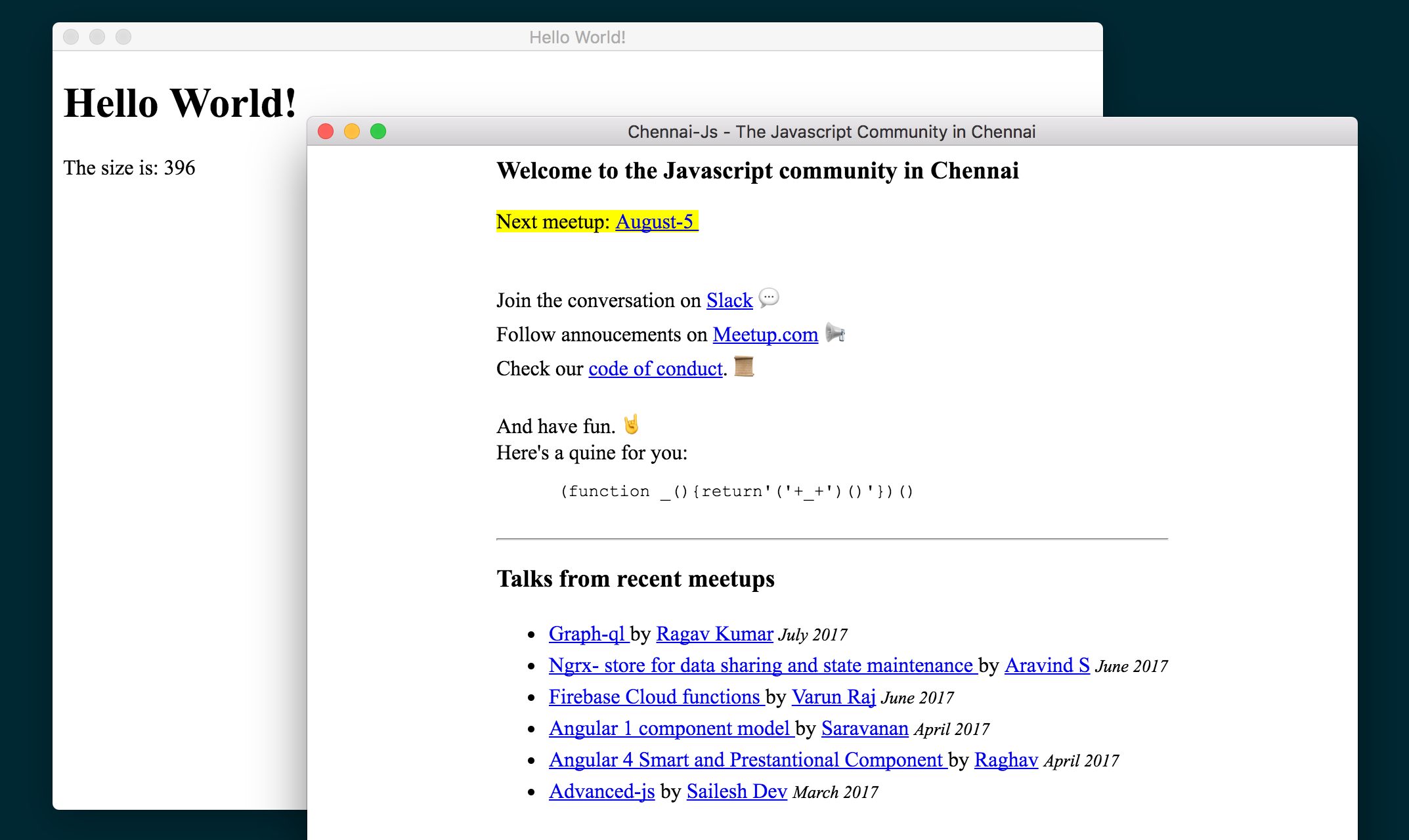Viewport: 1409px width, 840px height.
Task: Open Ragav Kumar's speaker profile link
Action: pos(714,634)
